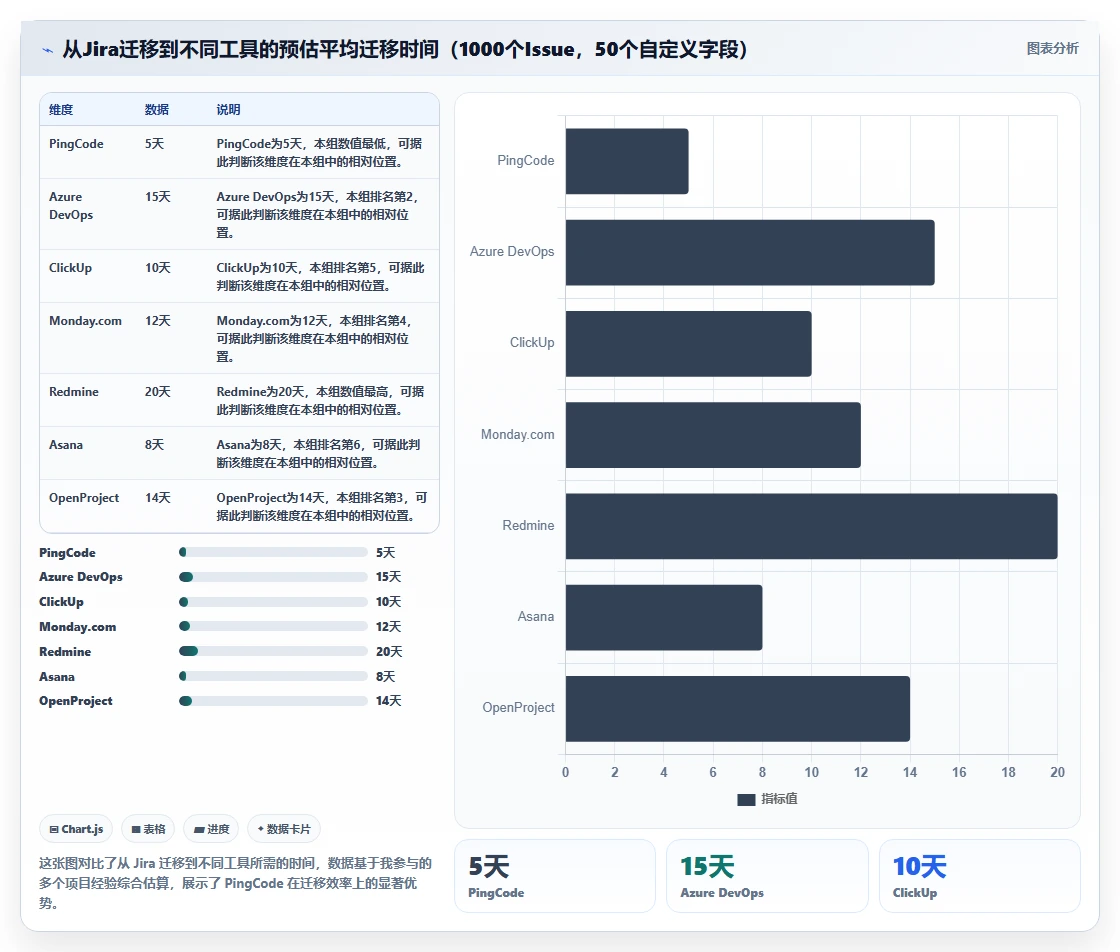Click the Monday.com cell in the table

pyautogui.click(x=85, y=321)
